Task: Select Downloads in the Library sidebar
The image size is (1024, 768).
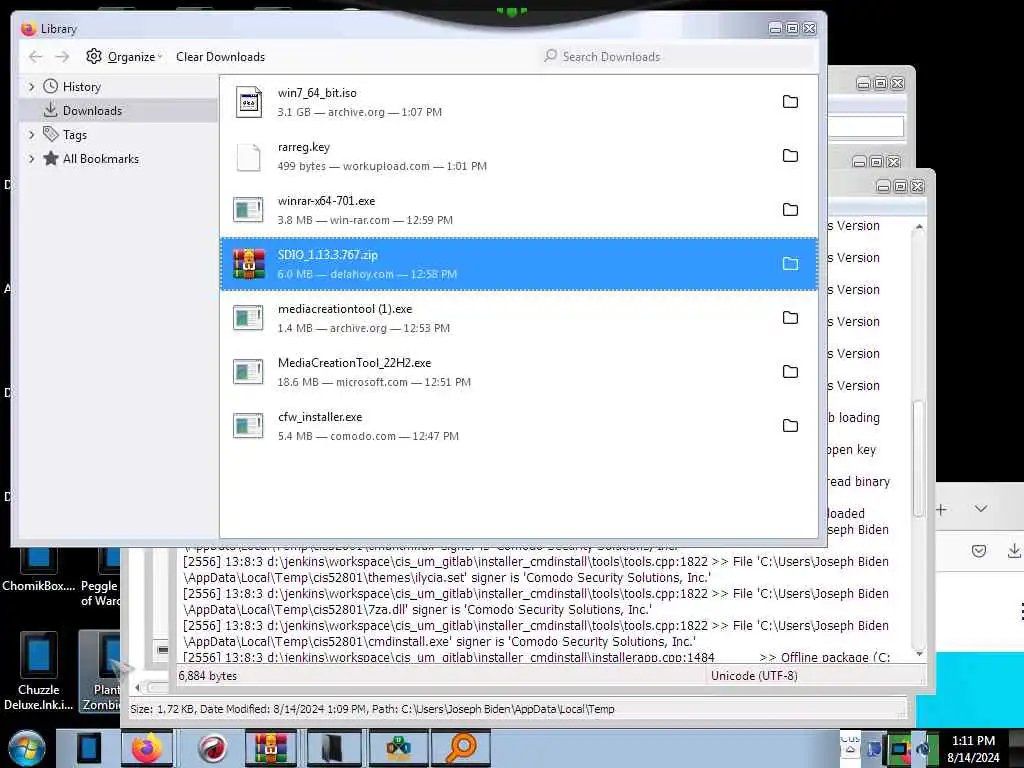Action: (x=118, y=110)
